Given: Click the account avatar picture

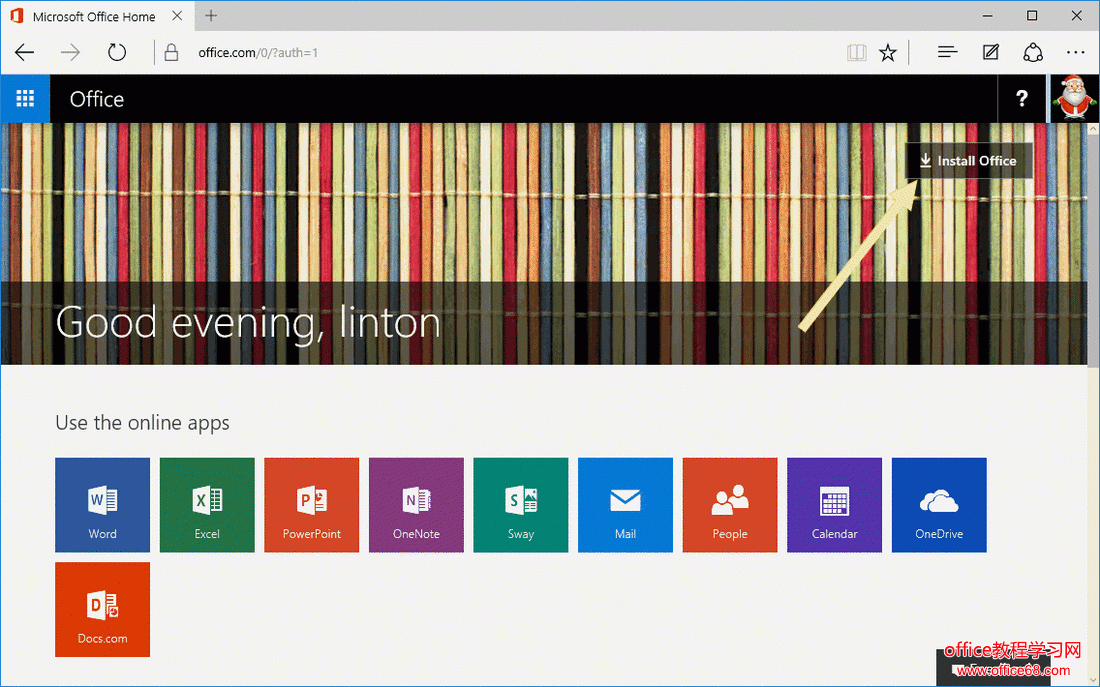Looking at the screenshot, I should (1074, 98).
